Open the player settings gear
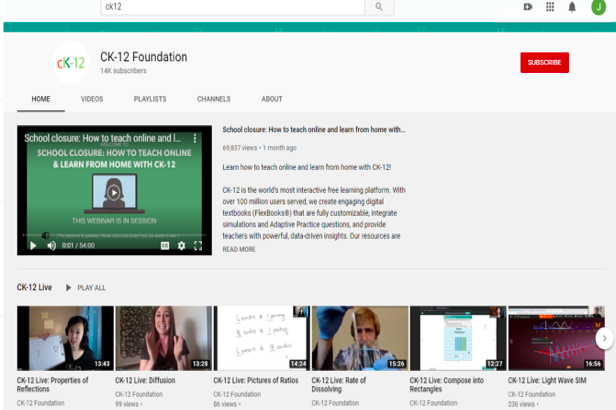The image size is (616, 410). [182, 245]
